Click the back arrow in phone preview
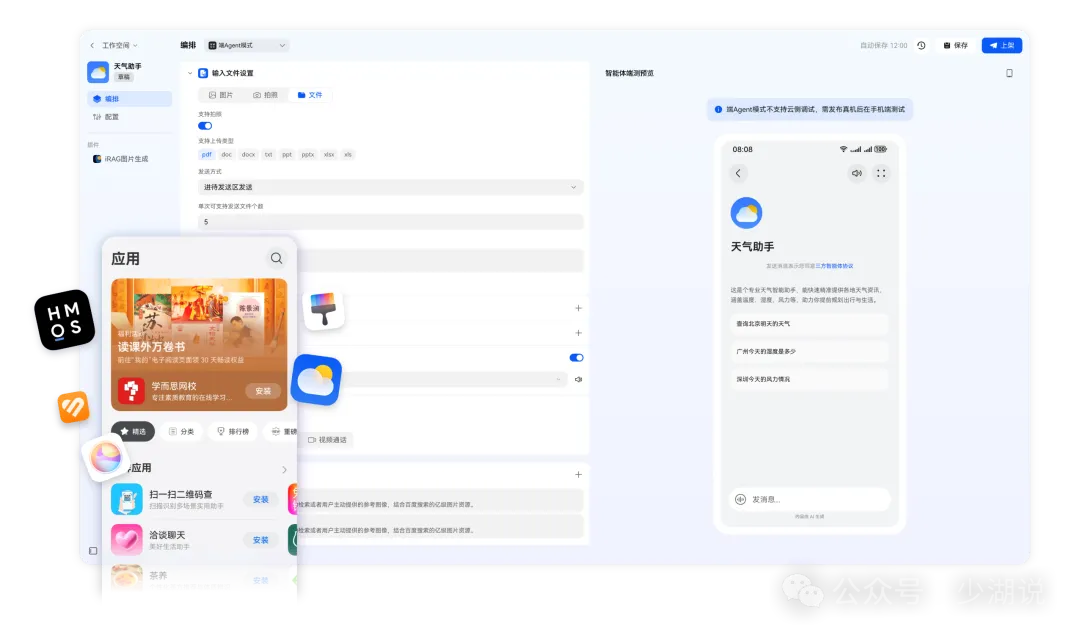This screenshot has width=1080, height=635. point(738,174)
